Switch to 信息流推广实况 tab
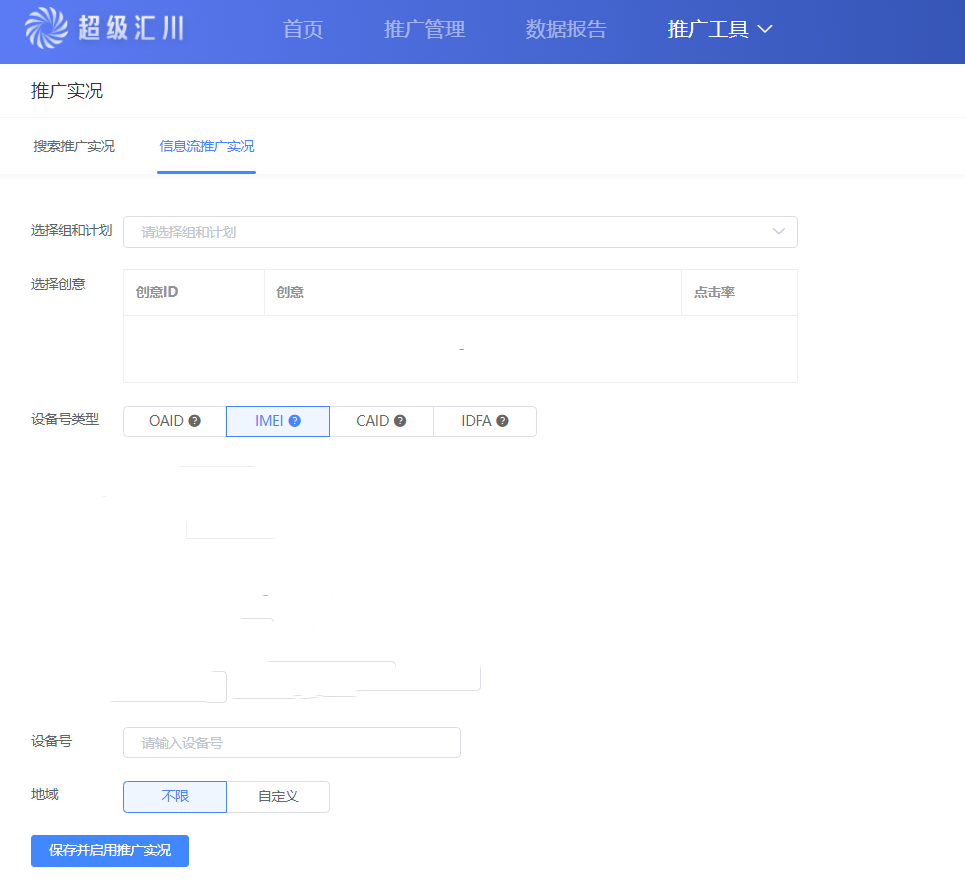Viewport: 965px width, 887px height. click(206, 146)
